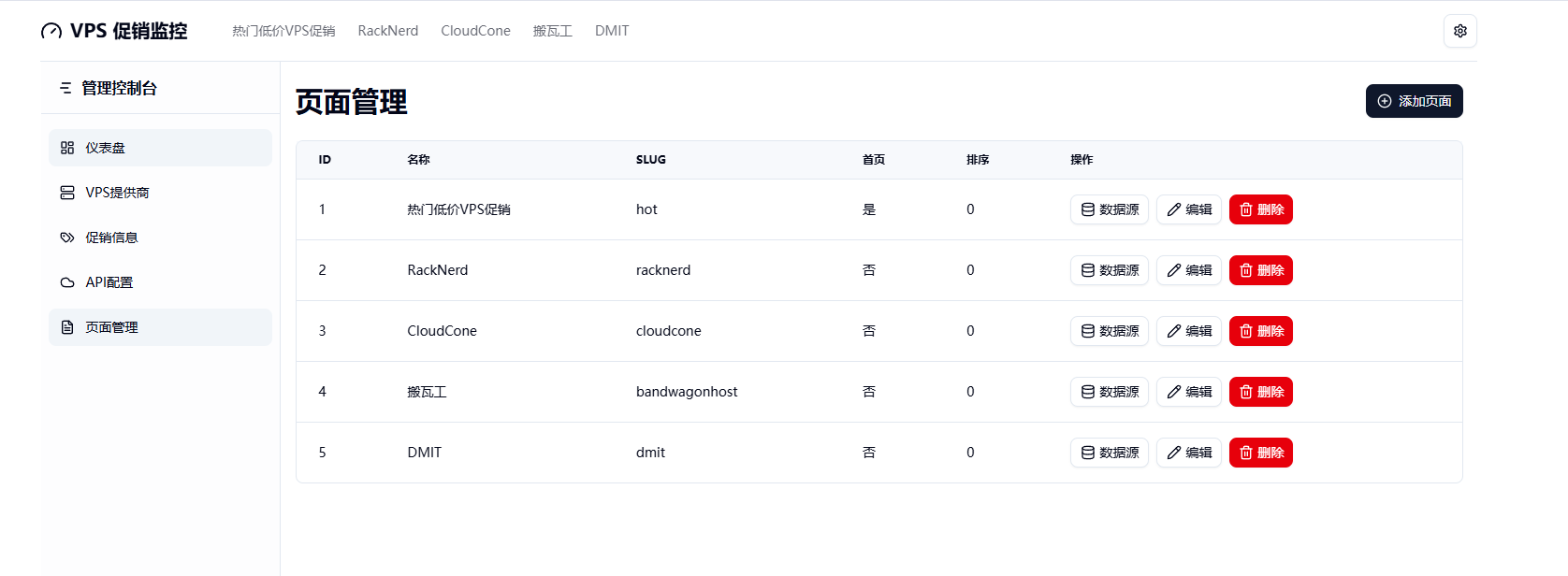1568x576 pixels.
Task: Select the slug text bandwagonhost
Action: click(687, 392)
